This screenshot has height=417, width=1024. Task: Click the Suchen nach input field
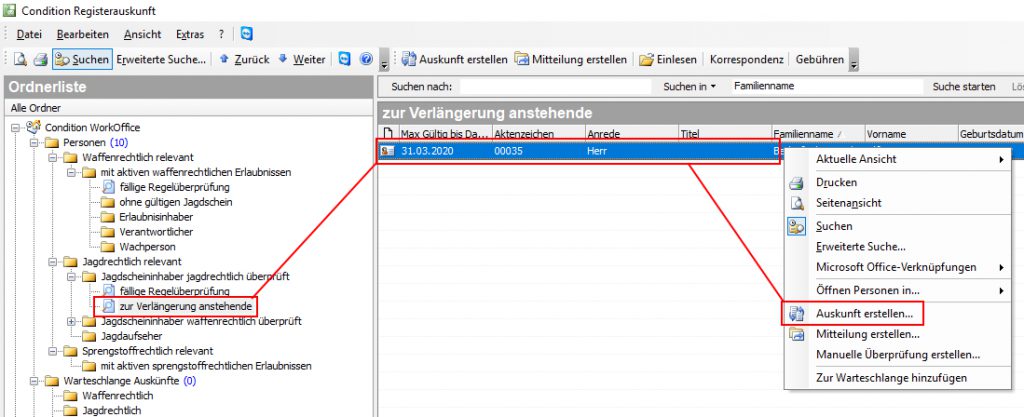click(x=562, y=87)
